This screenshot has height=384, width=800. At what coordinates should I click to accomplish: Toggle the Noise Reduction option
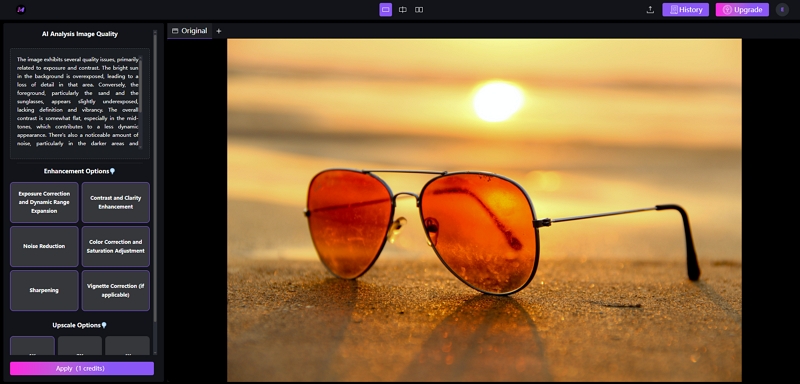44,246
